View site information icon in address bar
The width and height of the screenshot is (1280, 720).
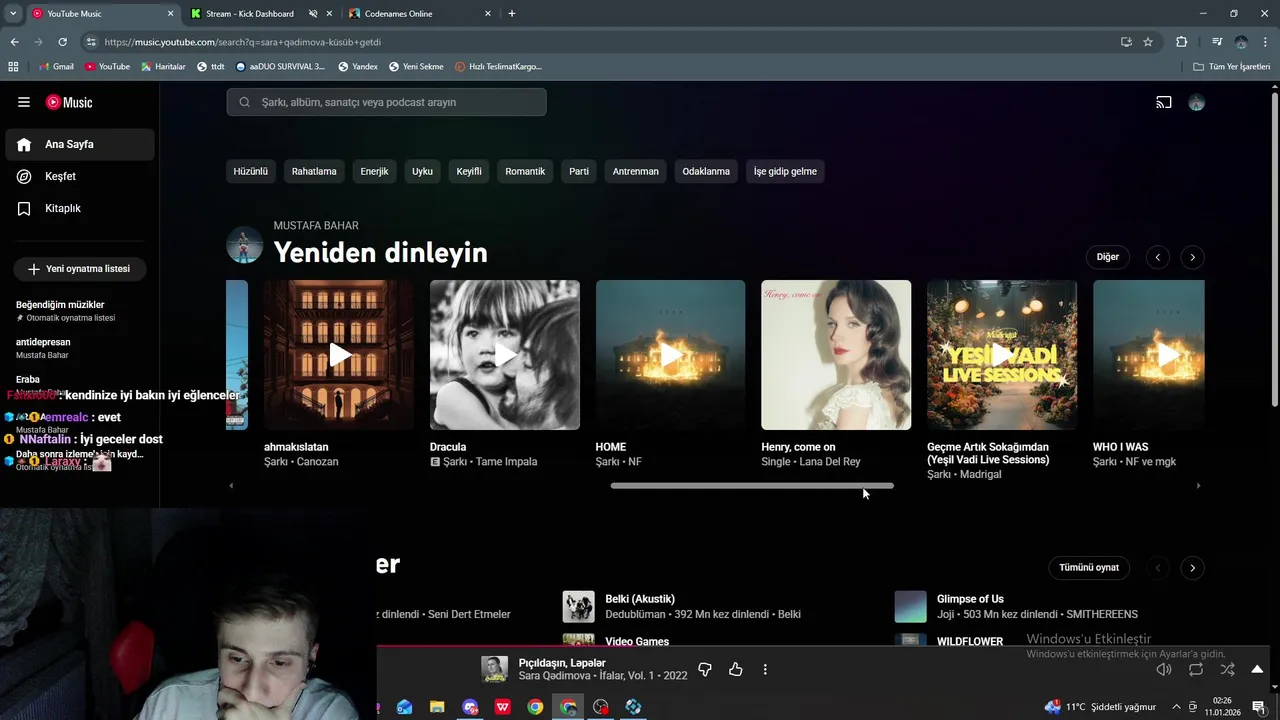click(x=91, y=42)
